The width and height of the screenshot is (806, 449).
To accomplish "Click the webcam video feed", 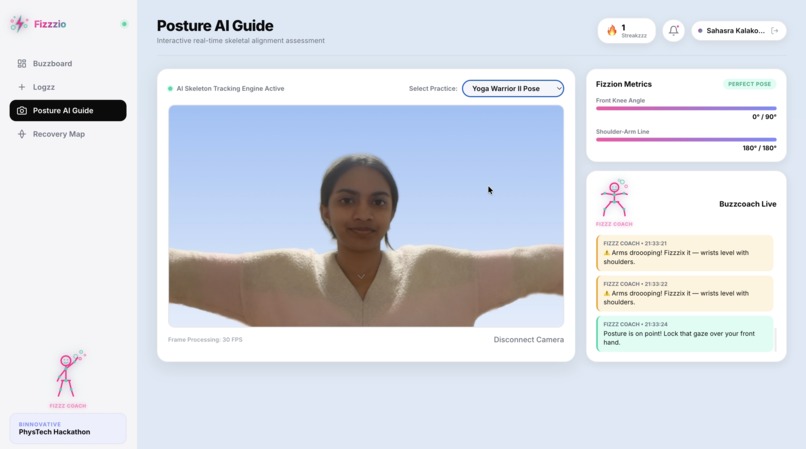I will point(366,216).
